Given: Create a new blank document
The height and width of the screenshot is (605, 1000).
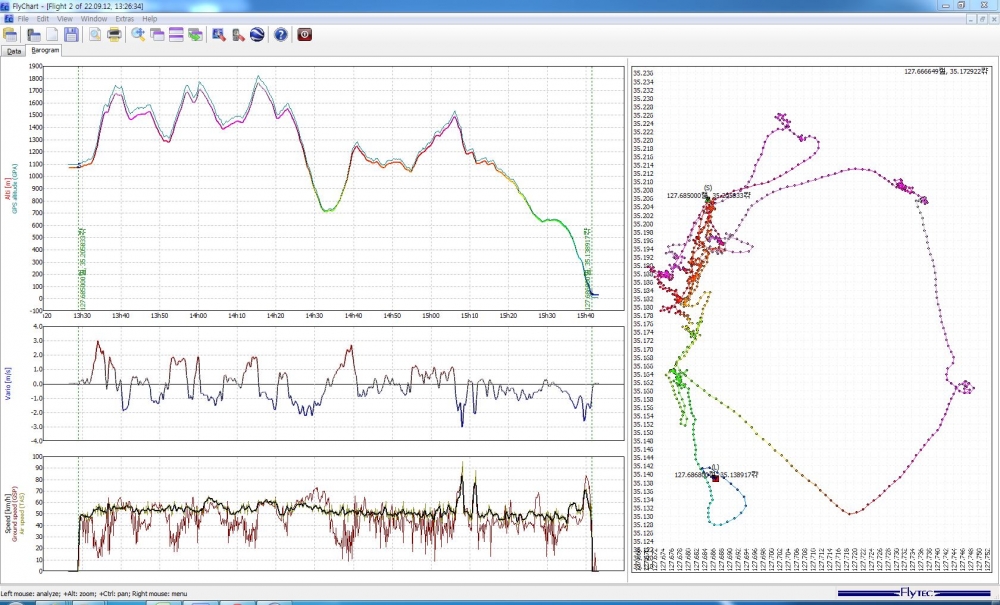Looking at the screenshot, I should tap(52, 34).
